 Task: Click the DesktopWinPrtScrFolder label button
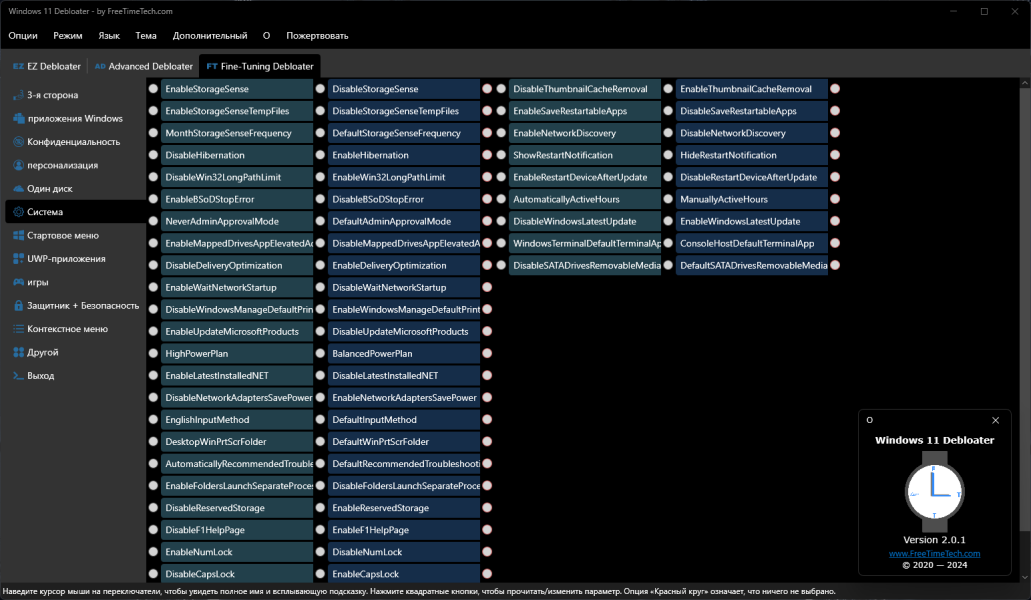[x=237, y=442]
